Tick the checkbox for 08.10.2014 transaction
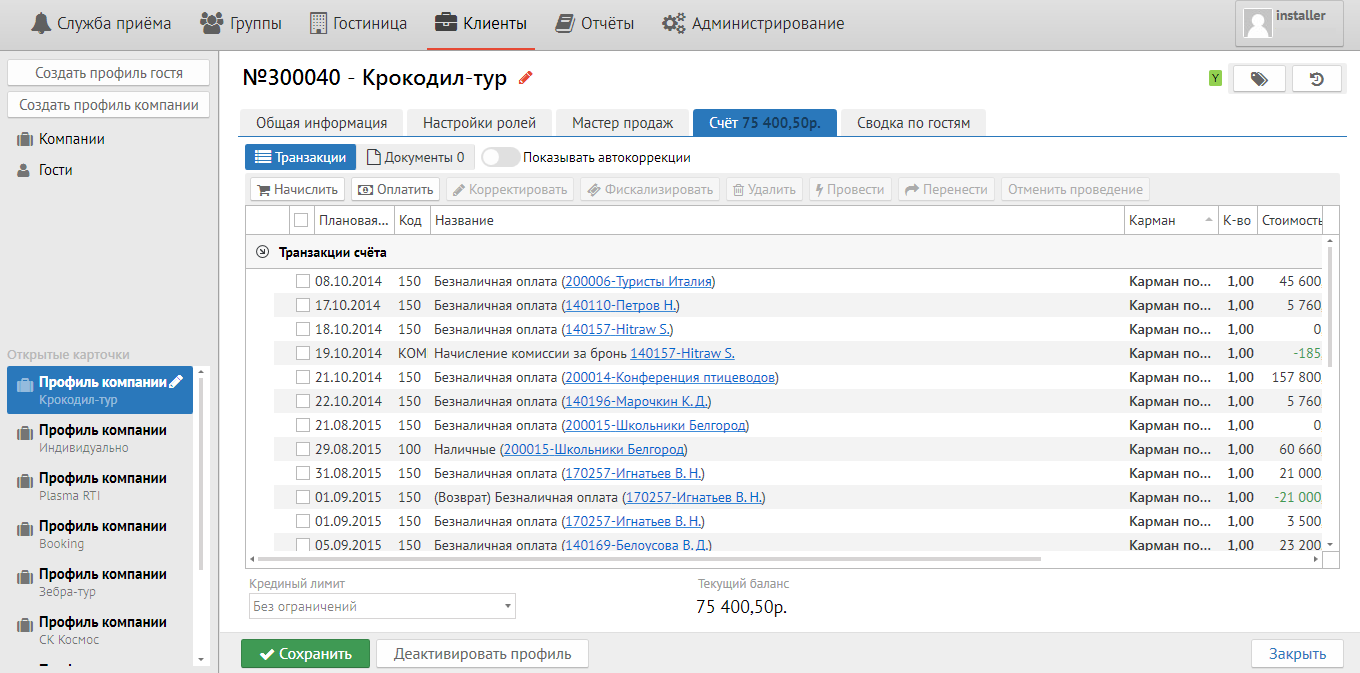Screen dimensions: 1360x673 coord(303,281)
